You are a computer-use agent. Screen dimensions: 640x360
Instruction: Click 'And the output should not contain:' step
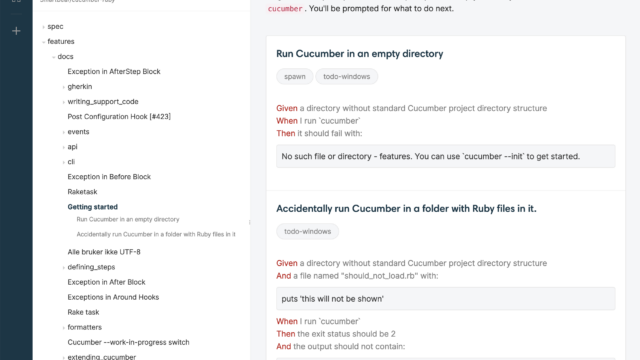pyautogui.click(x=341, y=347)
